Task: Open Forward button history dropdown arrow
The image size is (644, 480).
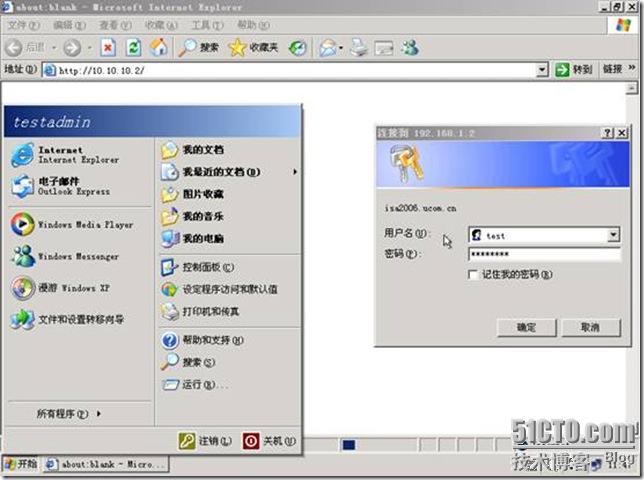Action: tap(89, 48)
